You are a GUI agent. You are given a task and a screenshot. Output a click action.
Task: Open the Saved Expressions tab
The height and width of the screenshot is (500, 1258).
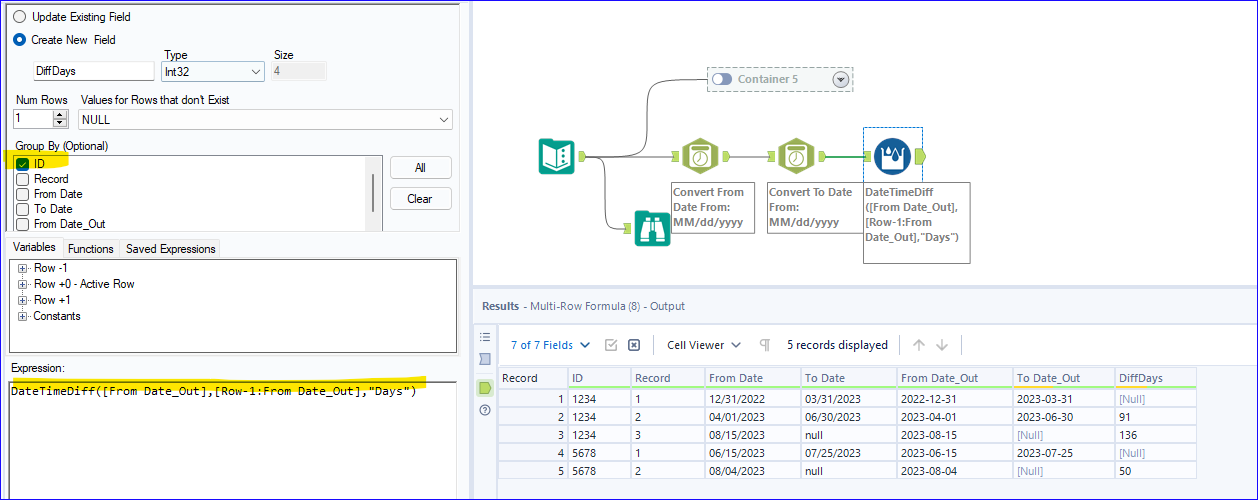point(169,249)
